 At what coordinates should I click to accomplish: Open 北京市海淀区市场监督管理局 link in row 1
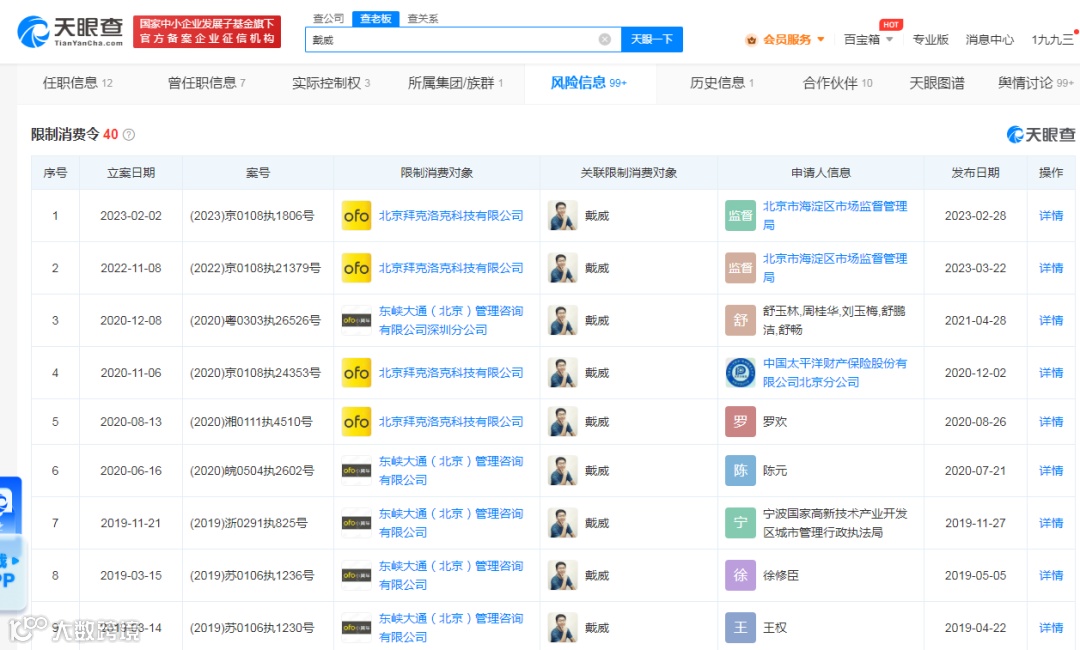[835, 216]
